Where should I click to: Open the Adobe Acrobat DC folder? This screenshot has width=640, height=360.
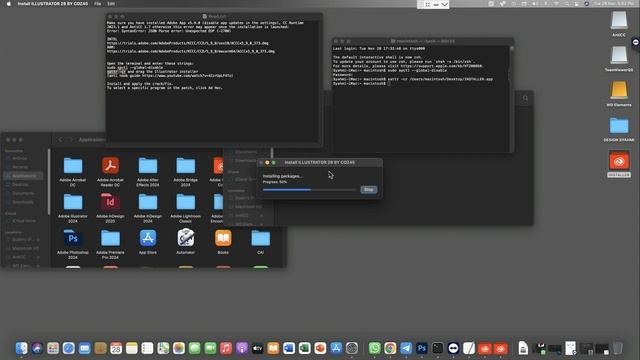click(73, 172)
